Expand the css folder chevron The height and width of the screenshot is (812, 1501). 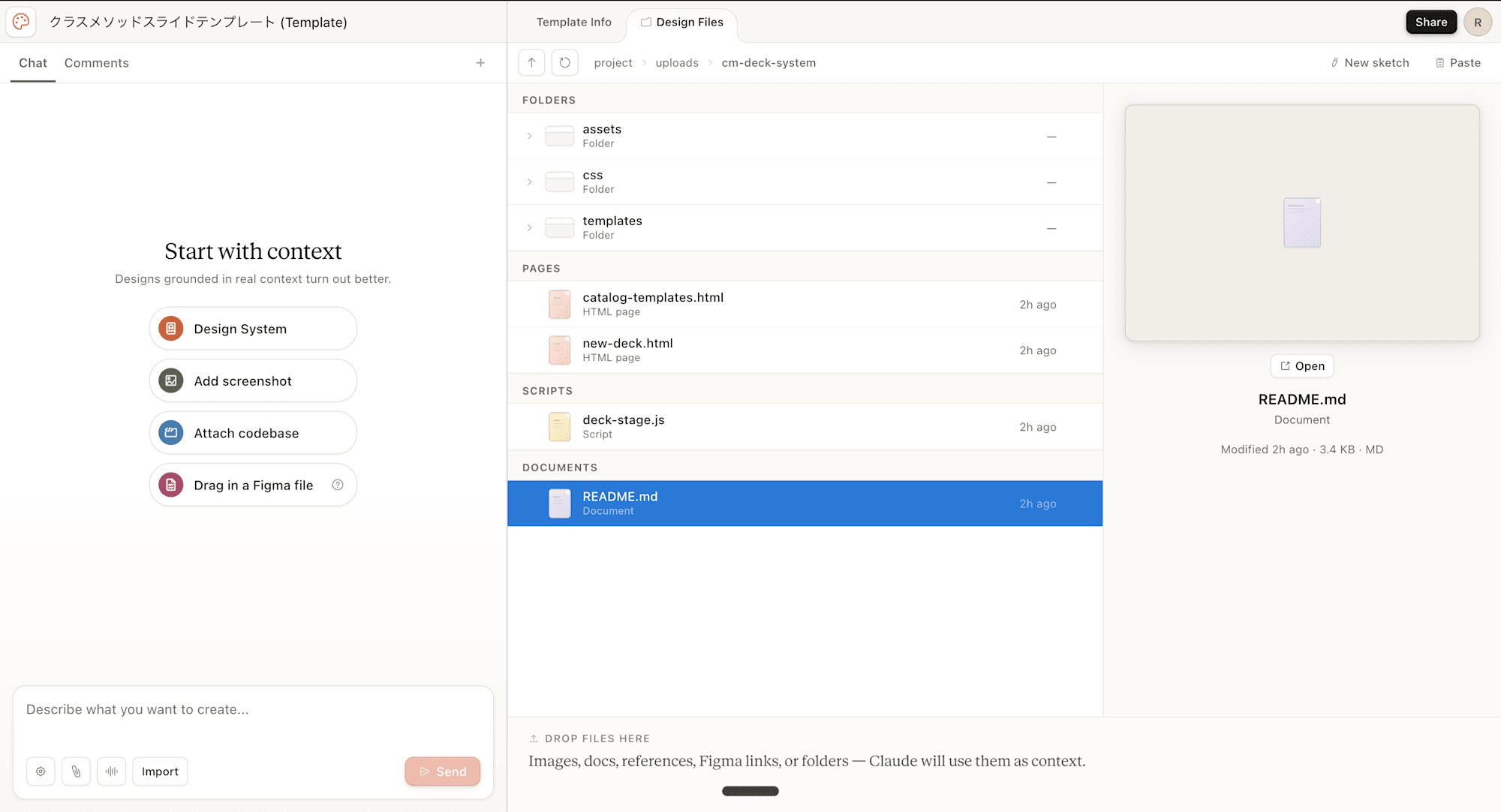coord(530,182)
